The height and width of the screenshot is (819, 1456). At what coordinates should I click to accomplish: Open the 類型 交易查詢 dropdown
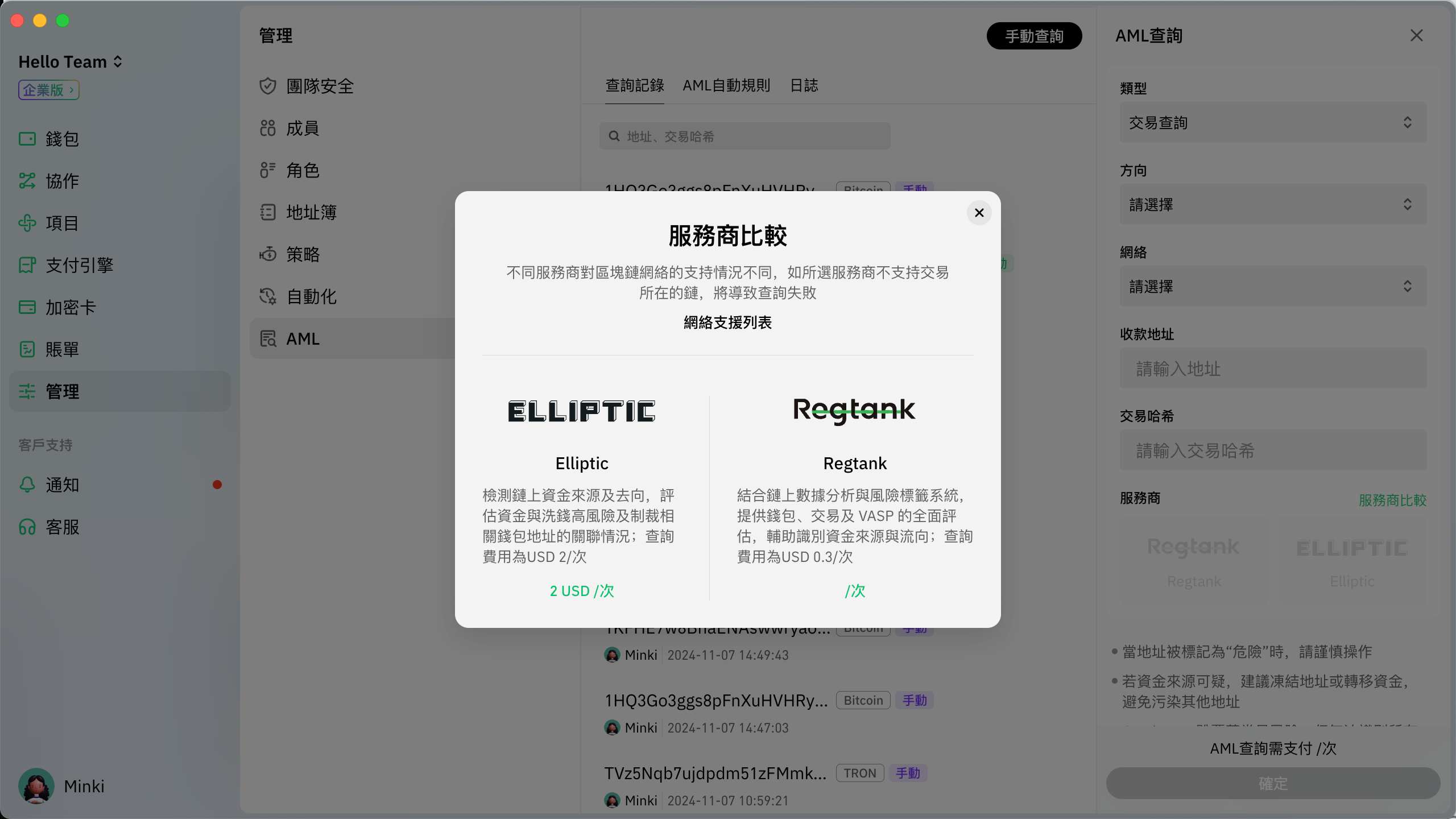point(1273,123)
